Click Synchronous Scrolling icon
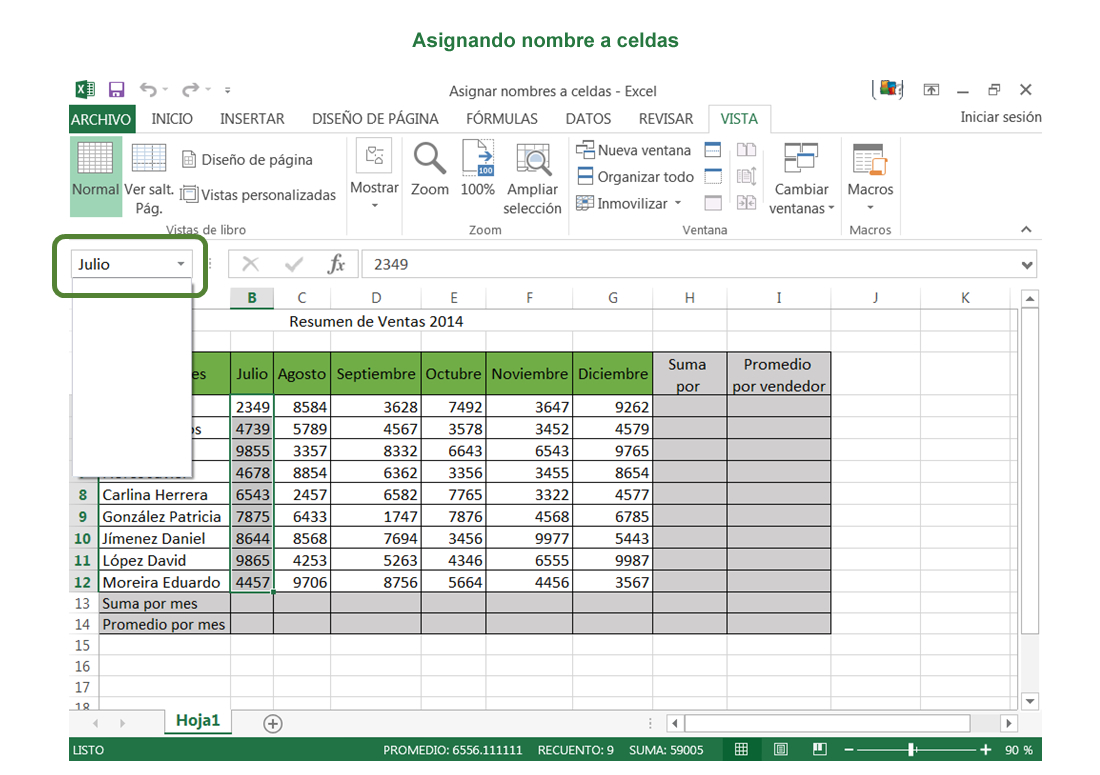The height and width of the screenshot is (775, 1100). pos(746,176)
